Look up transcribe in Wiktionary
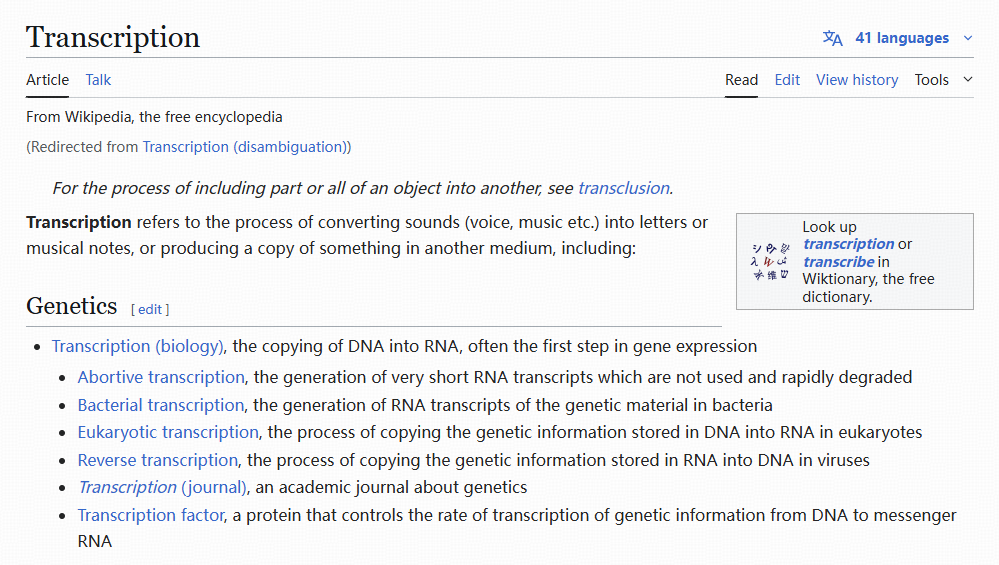Screen dimensions: 999x565 click(x=838, y=262)
